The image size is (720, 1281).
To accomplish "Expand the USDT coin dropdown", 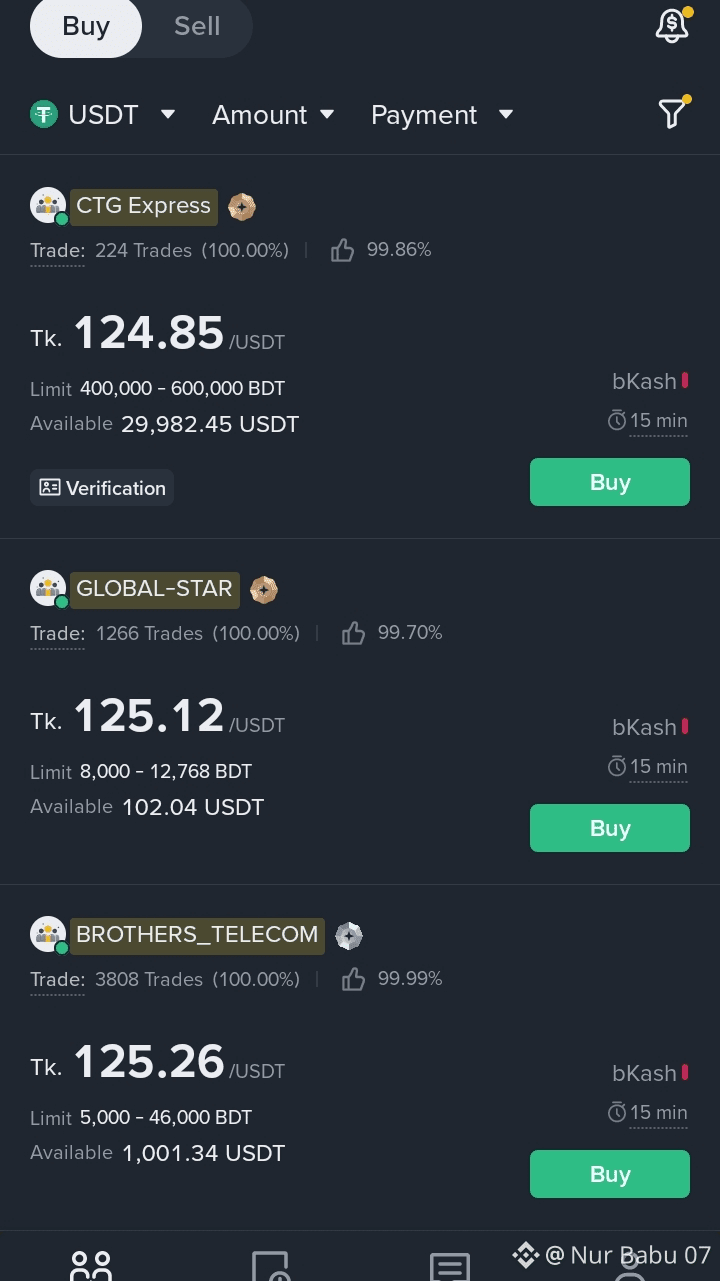I will [103, 115].
